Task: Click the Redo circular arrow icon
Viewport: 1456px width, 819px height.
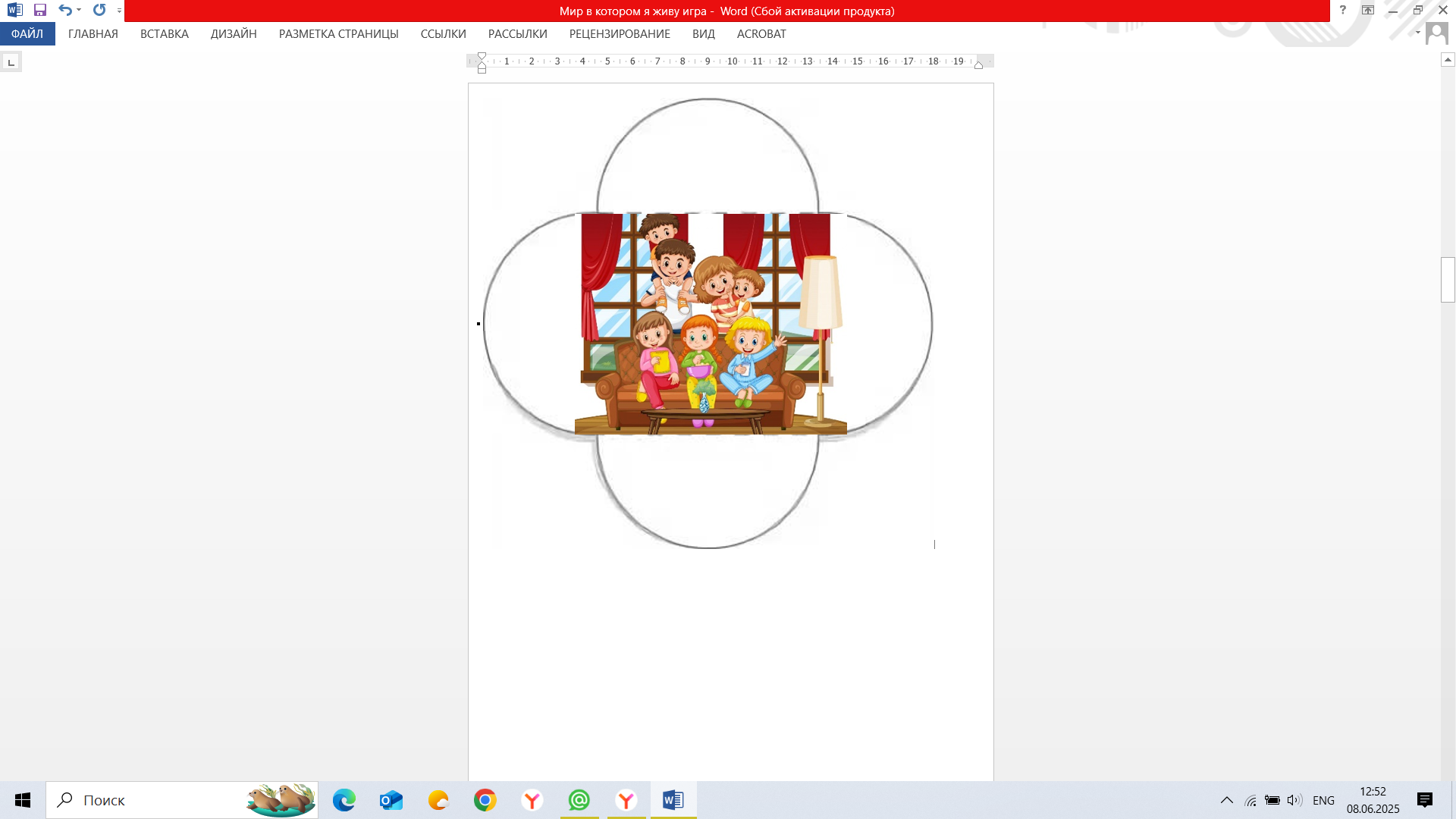Action: 99,11
